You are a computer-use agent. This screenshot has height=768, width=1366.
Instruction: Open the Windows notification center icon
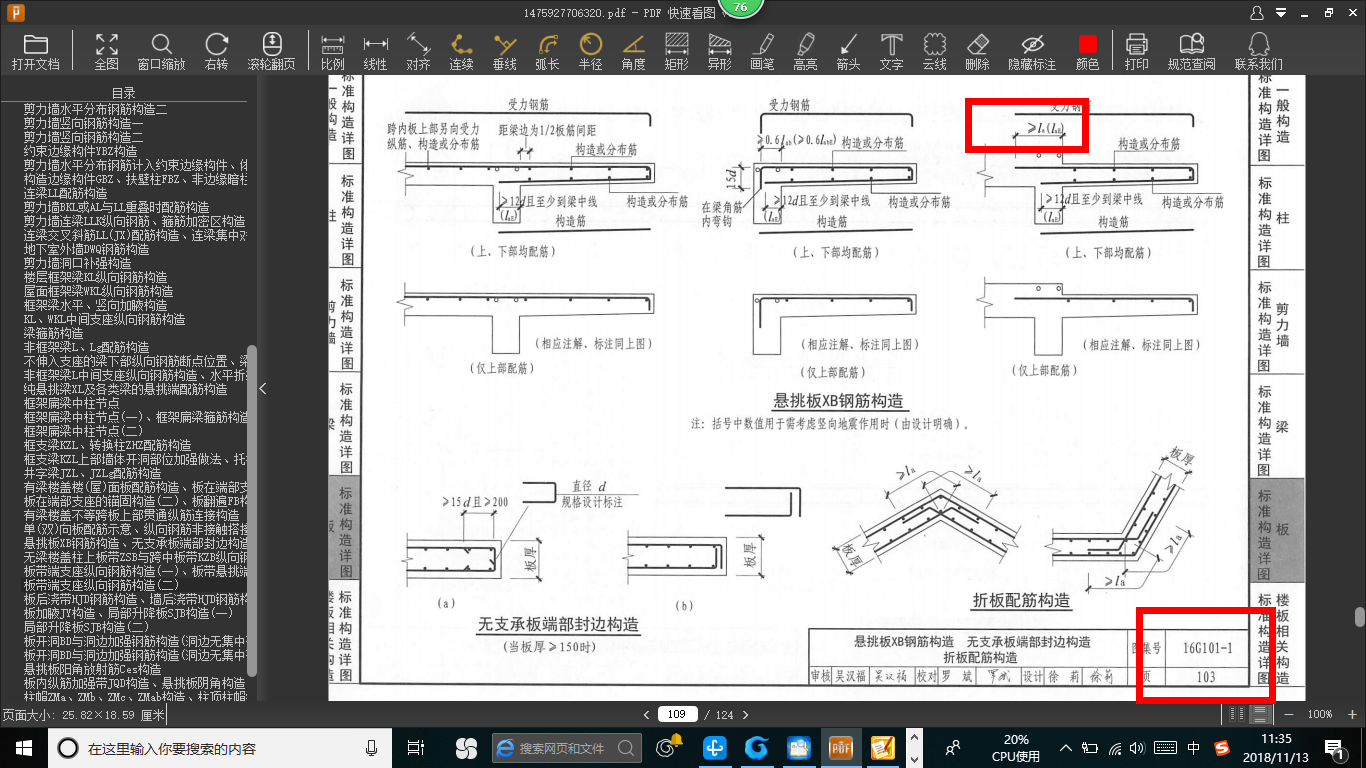click(x=1333, y=747)
